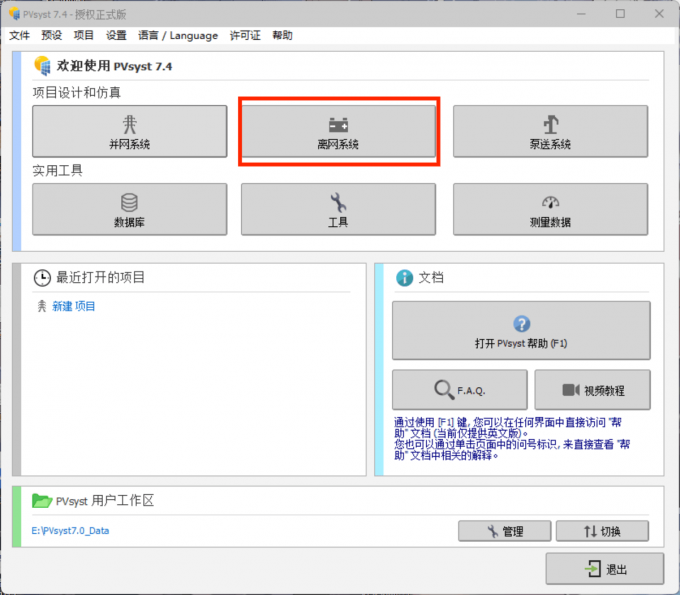
Task: Open the F.A.Q. magnifier button
Action: click(459, 390)
